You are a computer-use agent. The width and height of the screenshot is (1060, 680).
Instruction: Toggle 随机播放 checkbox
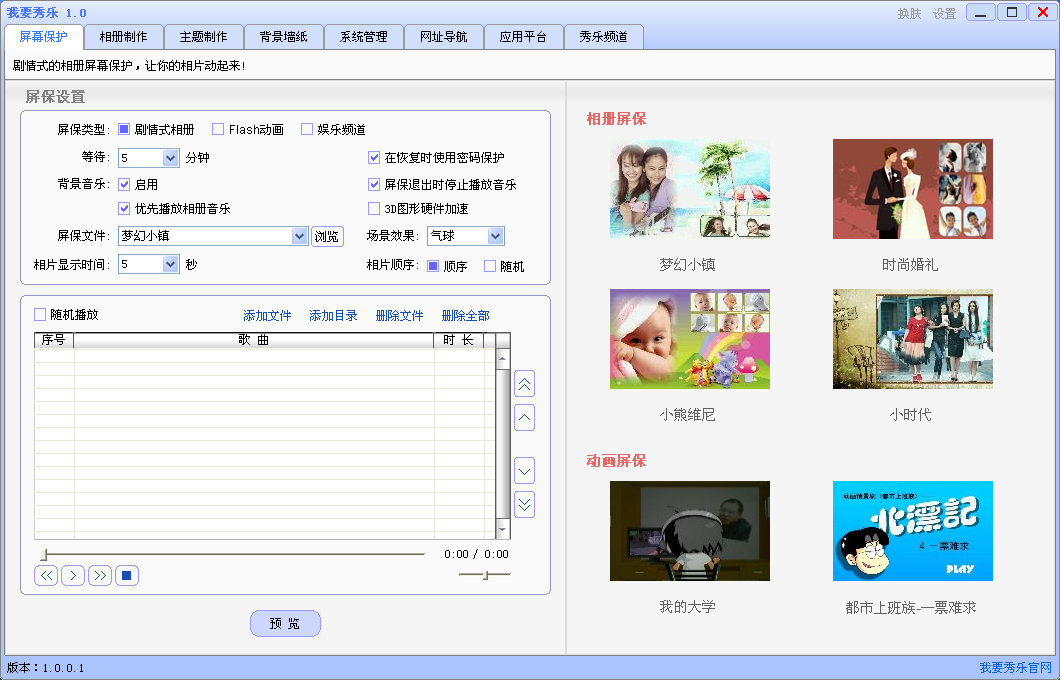40,314
